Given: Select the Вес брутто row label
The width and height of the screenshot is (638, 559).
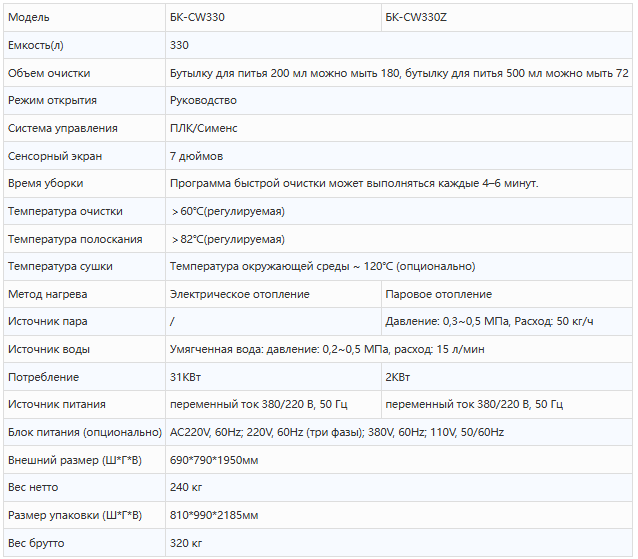Looking at the screenshot, I should coord(84,543).
